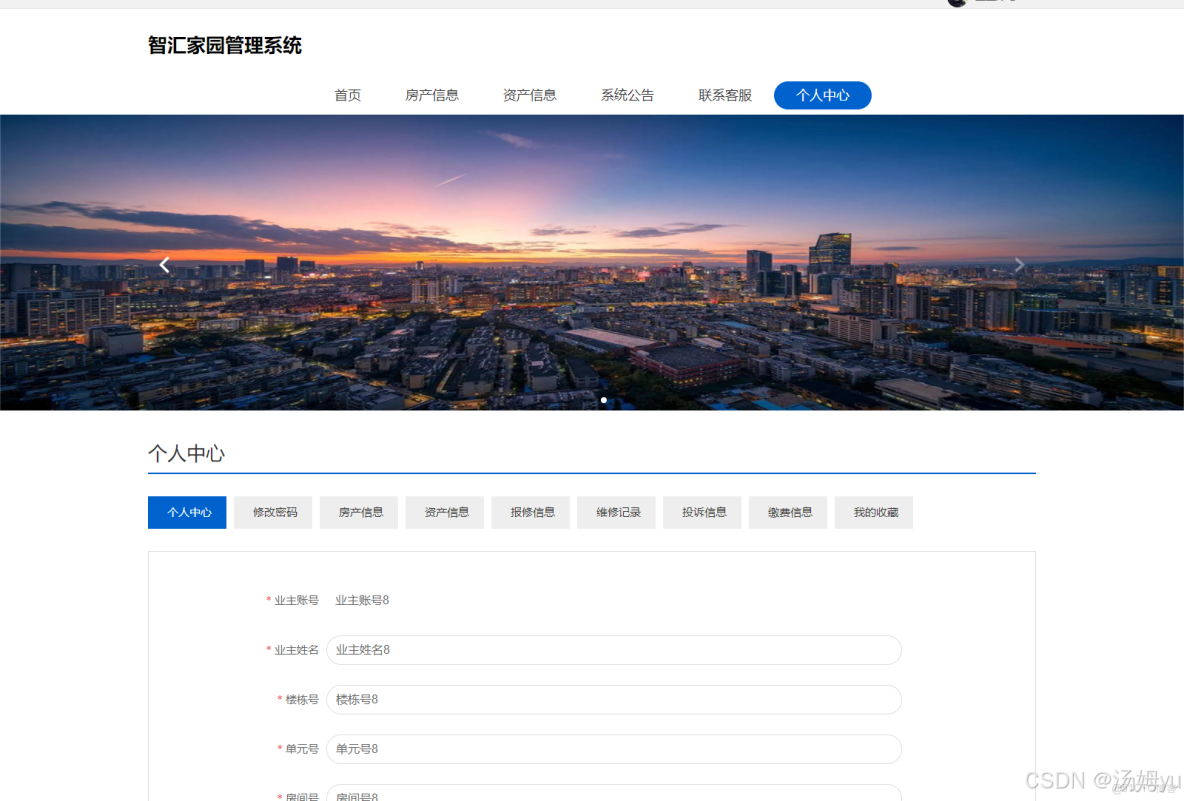The image size is (1184, 801).
Task: Click the 业主姓名 input field
Action: tap(613, 649)
